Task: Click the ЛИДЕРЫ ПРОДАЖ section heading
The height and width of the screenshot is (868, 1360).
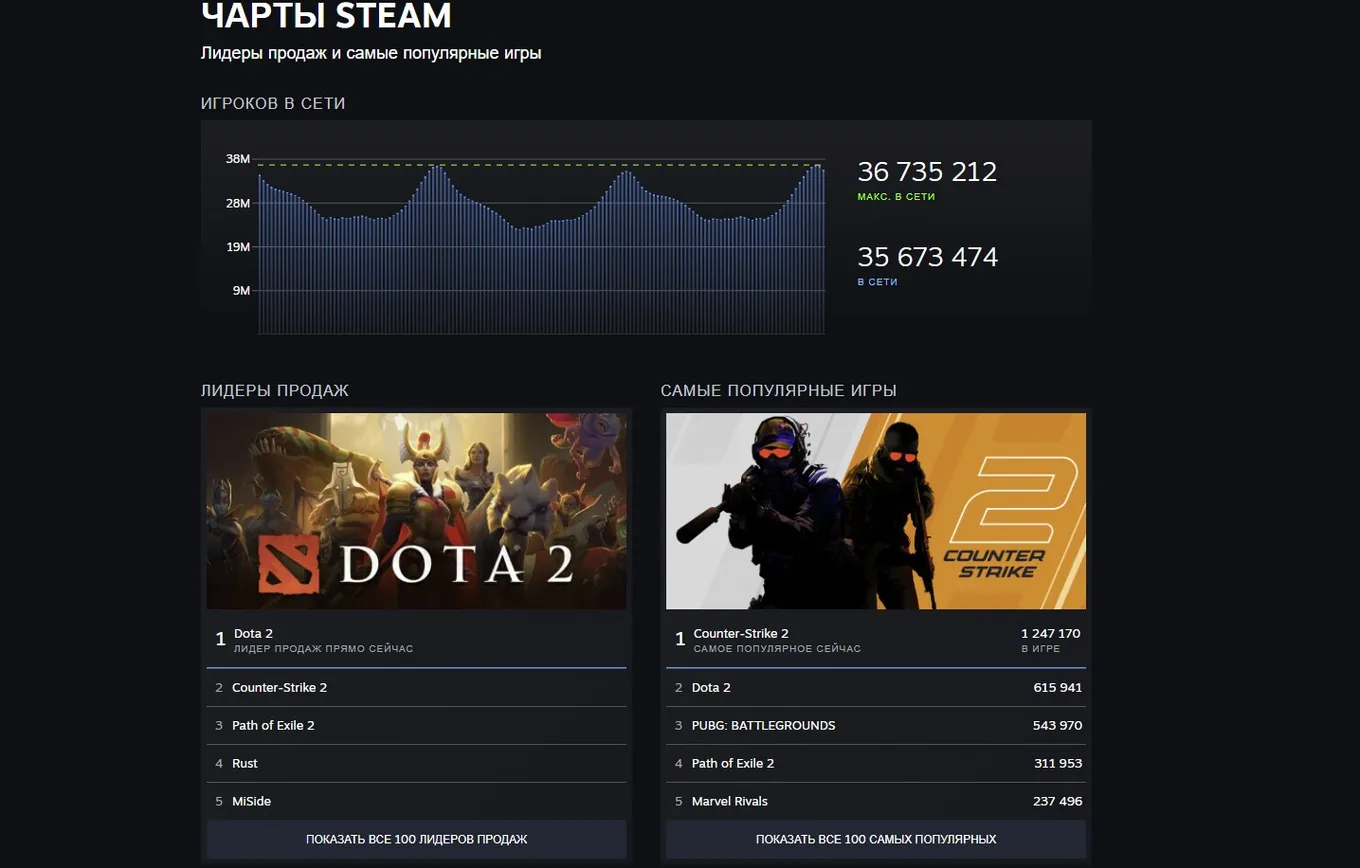Action: point(275,391)
